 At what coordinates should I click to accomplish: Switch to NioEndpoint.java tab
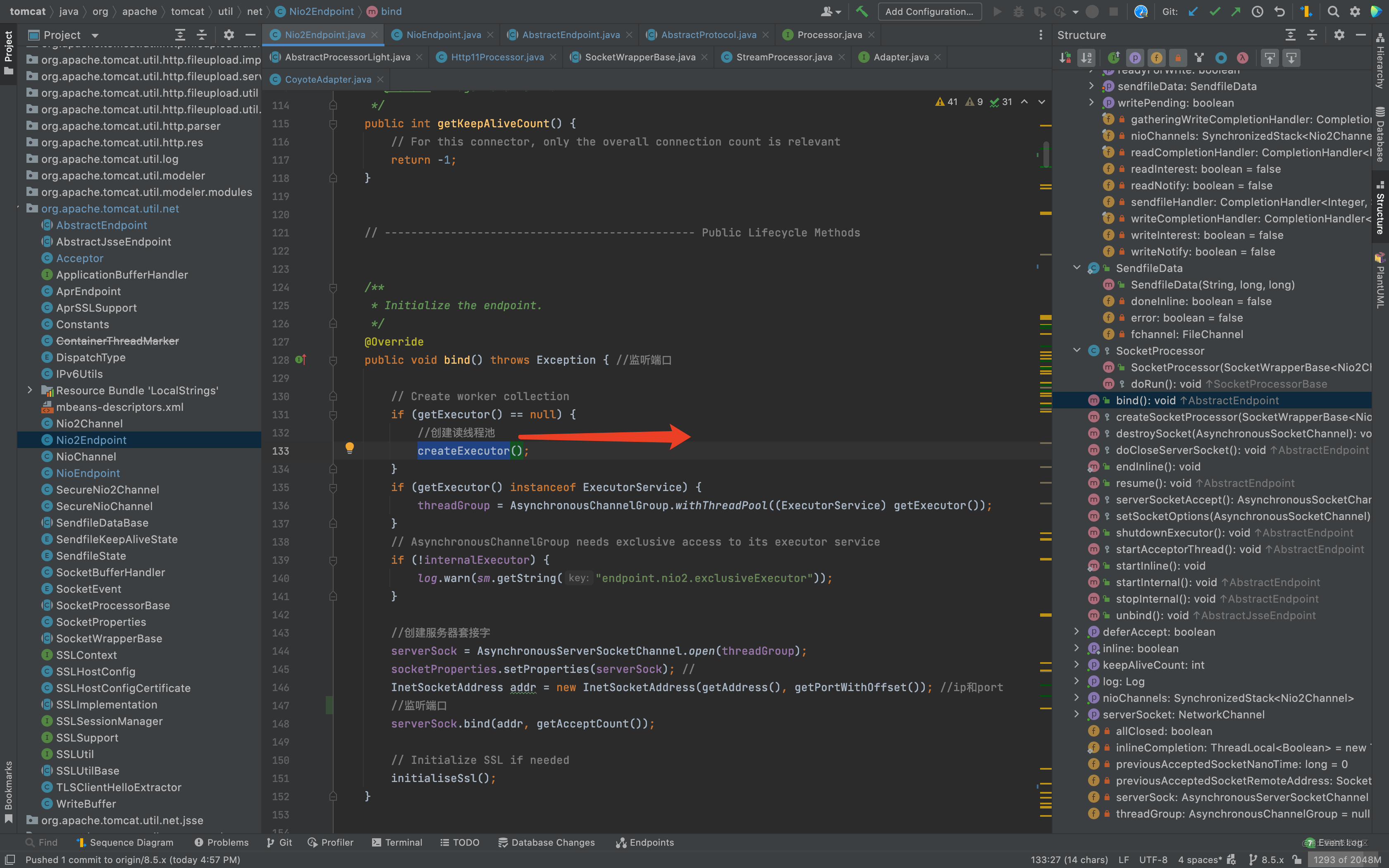443,35
